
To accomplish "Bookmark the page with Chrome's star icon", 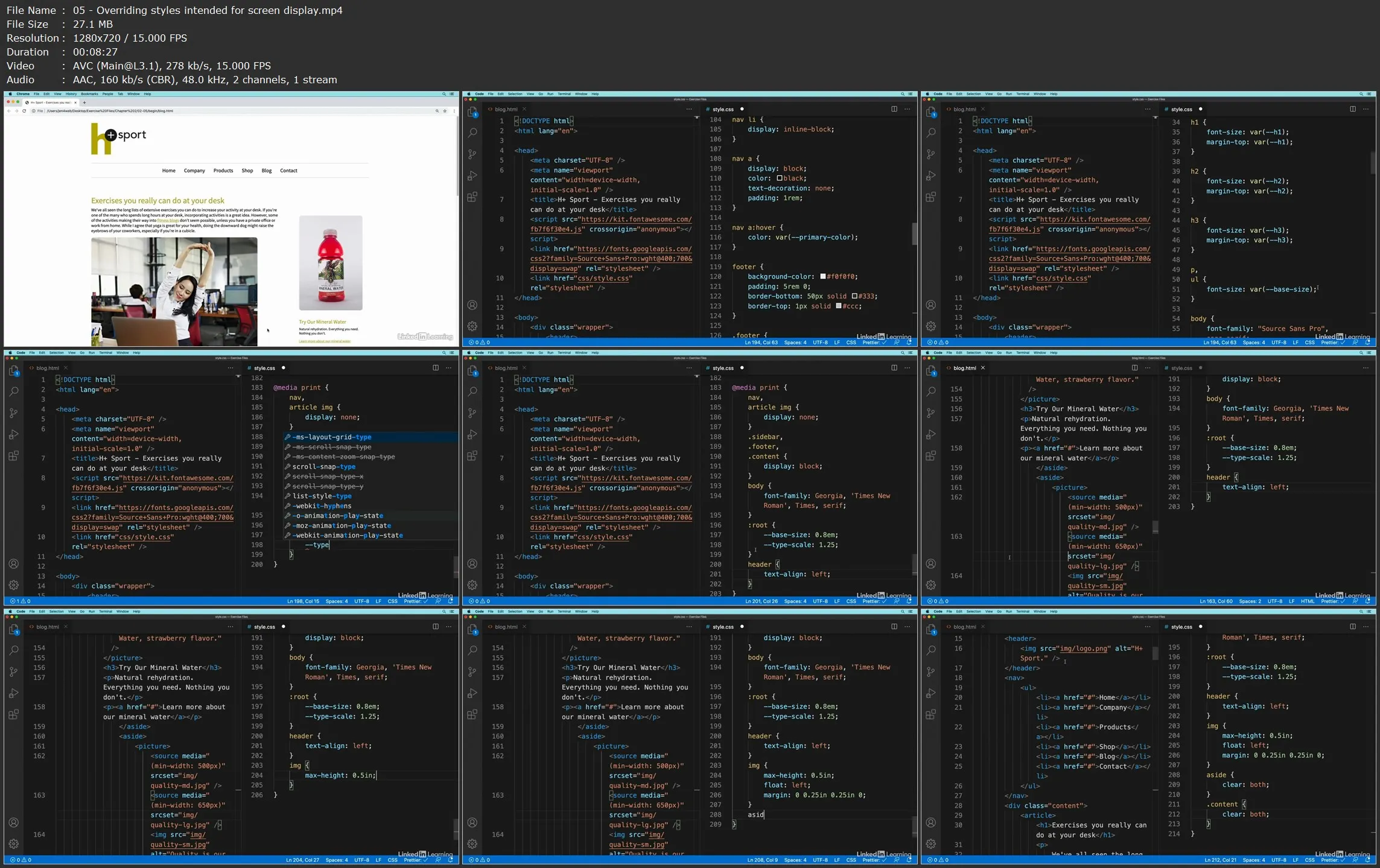I will click(445, 111).
